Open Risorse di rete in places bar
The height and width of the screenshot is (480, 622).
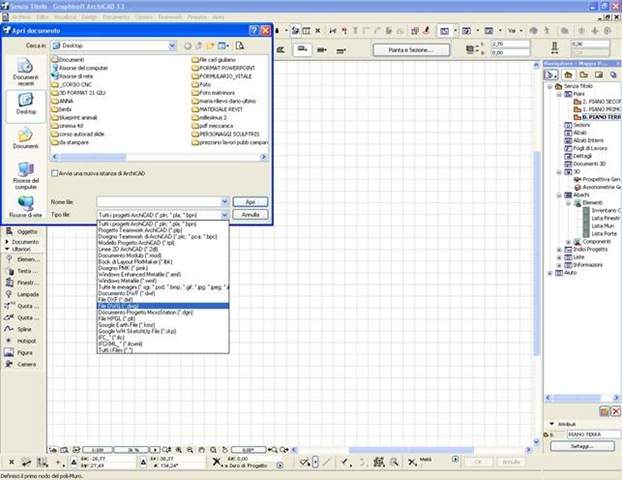tap(26, 207)
